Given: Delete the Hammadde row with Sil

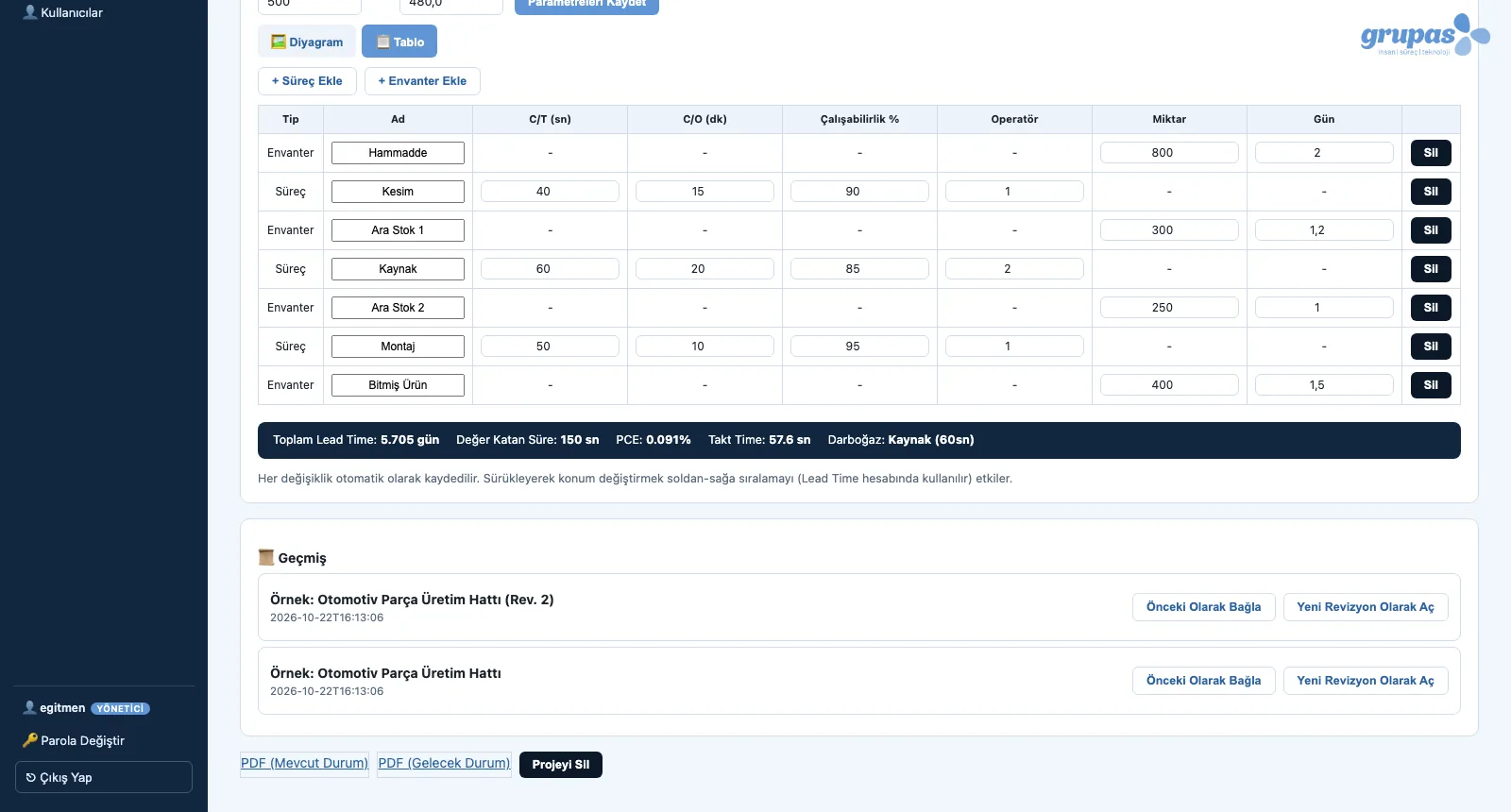Looking at the screenshot, I should (1431, 153).
